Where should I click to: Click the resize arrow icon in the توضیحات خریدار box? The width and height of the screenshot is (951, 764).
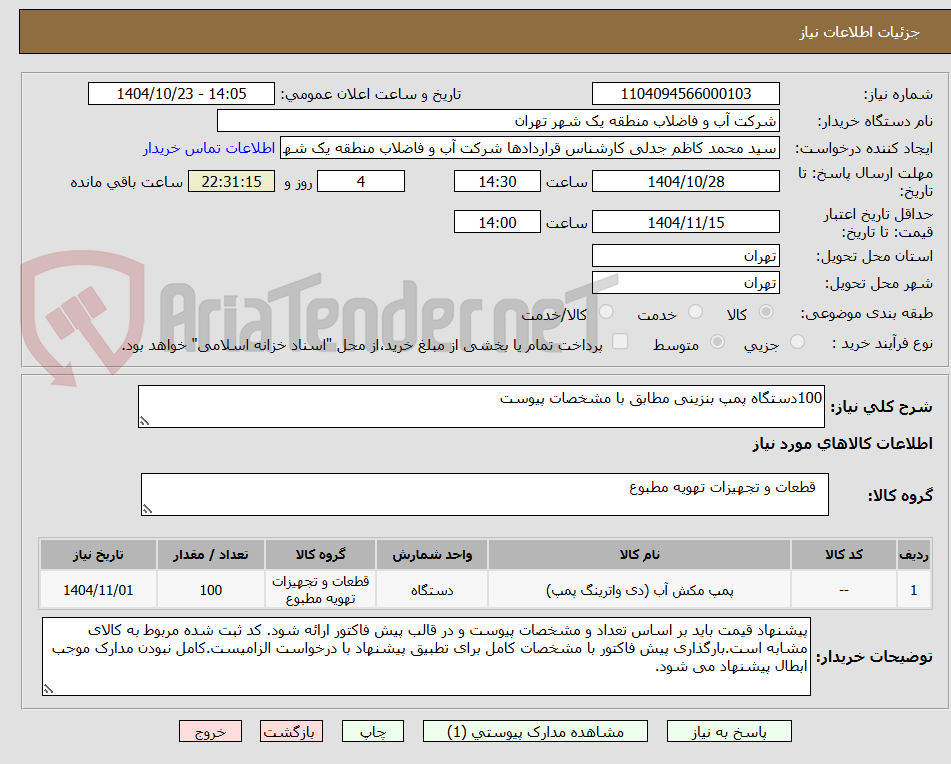[x=47, y=686]
